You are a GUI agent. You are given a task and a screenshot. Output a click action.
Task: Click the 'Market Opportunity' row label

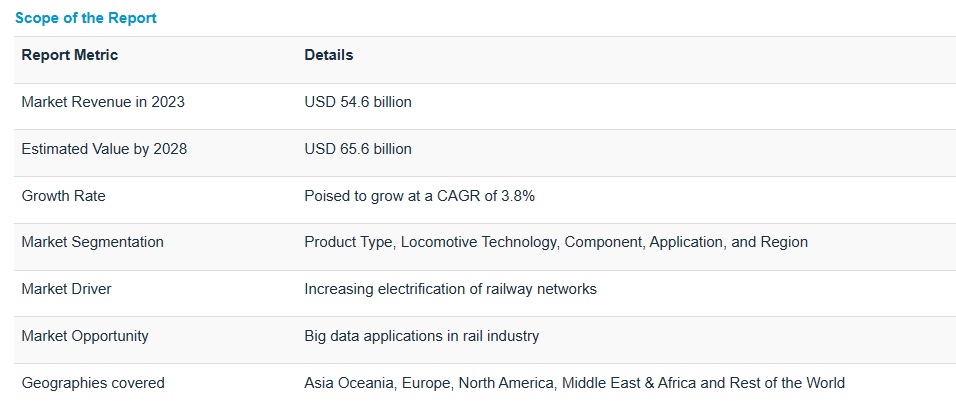point(85,336)
